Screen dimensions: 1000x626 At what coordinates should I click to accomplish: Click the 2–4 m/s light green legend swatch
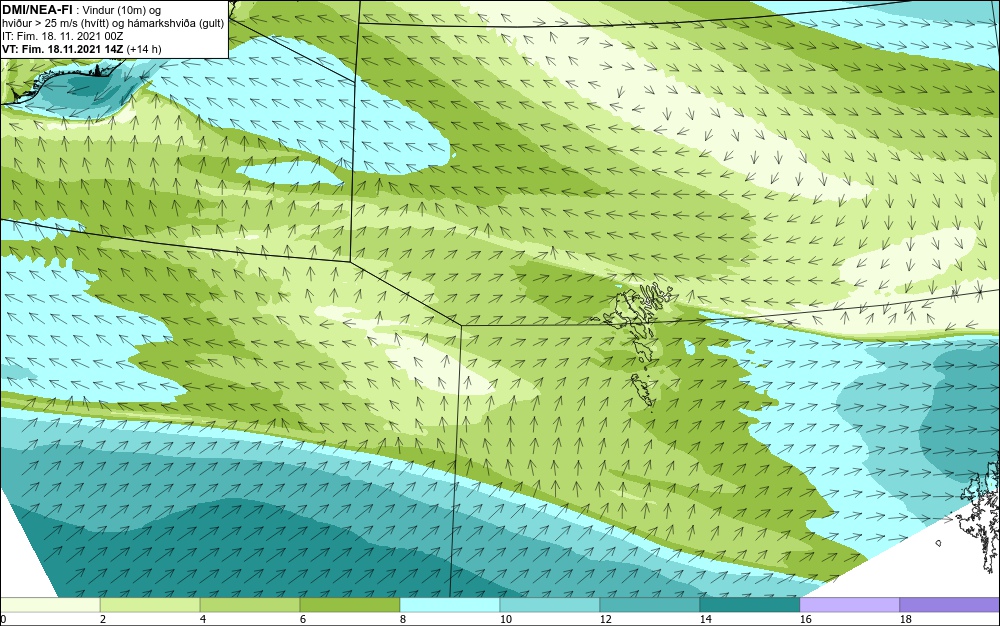pyautogui.click(x=150, y=605)
